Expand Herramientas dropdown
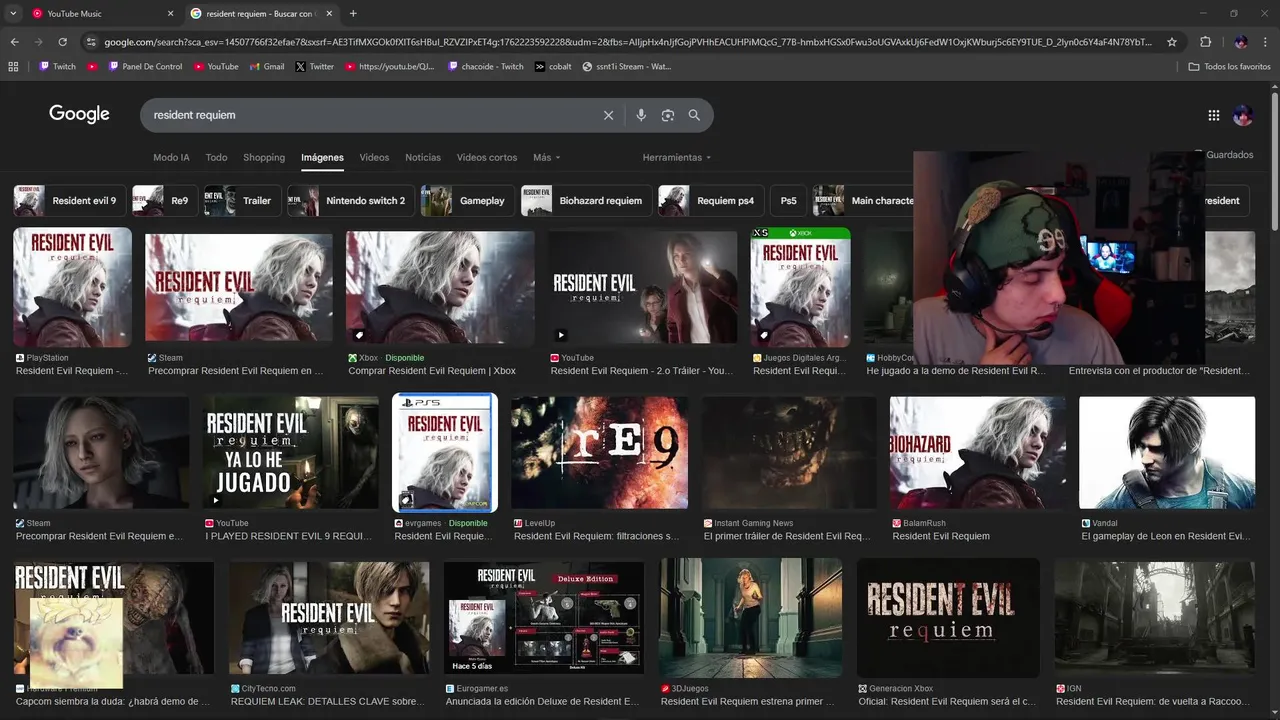 pyautogui.click(x=677, y=157)
